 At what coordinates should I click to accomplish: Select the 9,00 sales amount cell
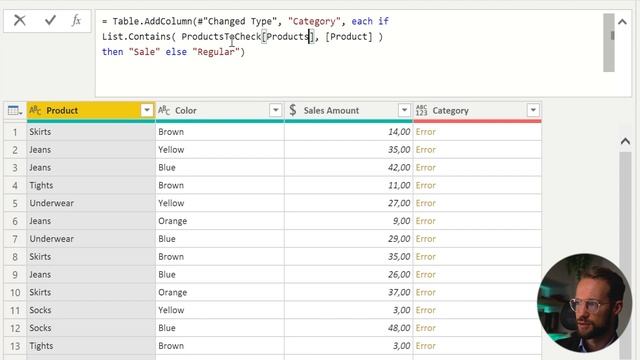tap(349, 221)
